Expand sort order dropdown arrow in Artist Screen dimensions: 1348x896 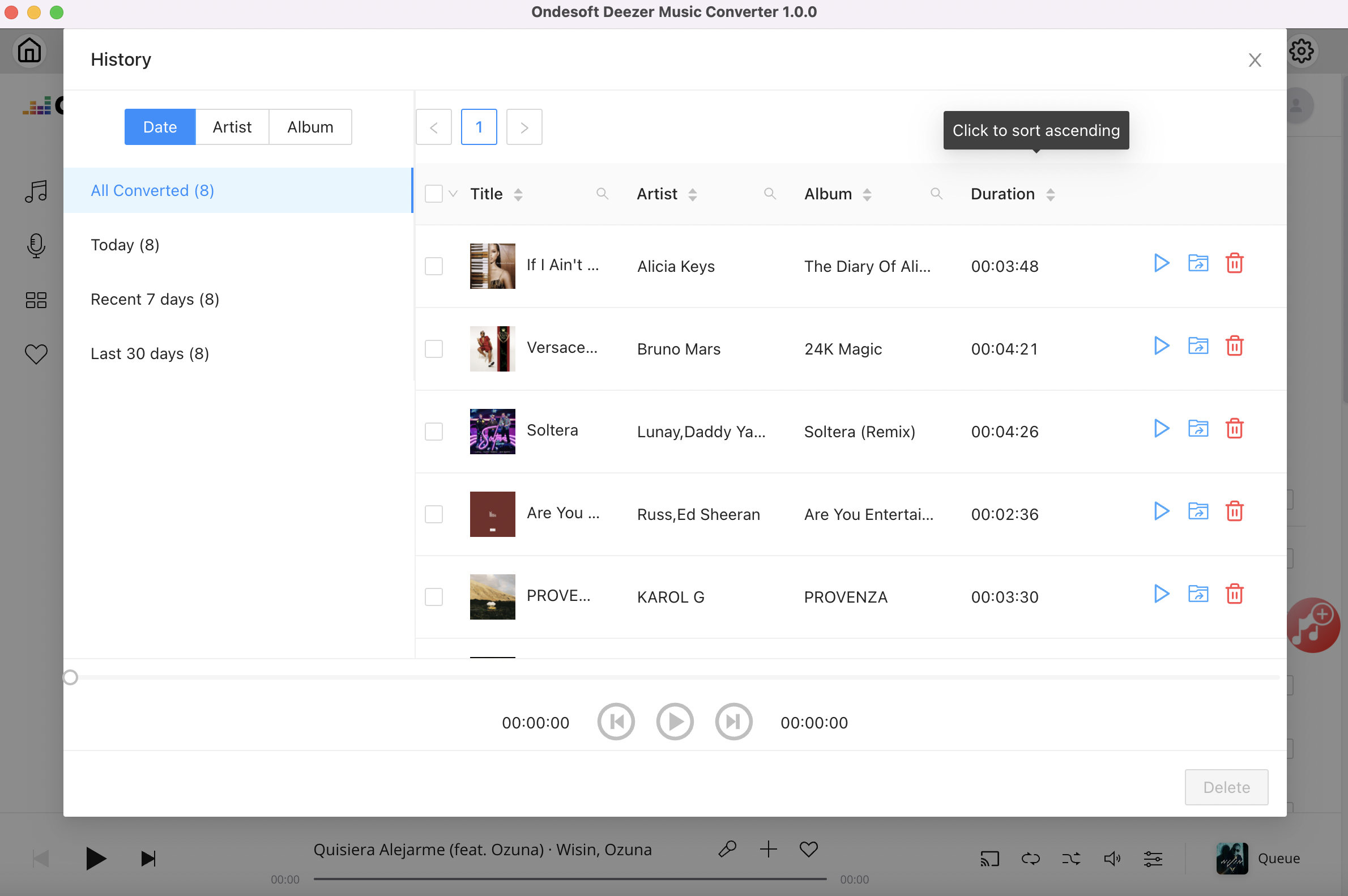pos(694,194)
